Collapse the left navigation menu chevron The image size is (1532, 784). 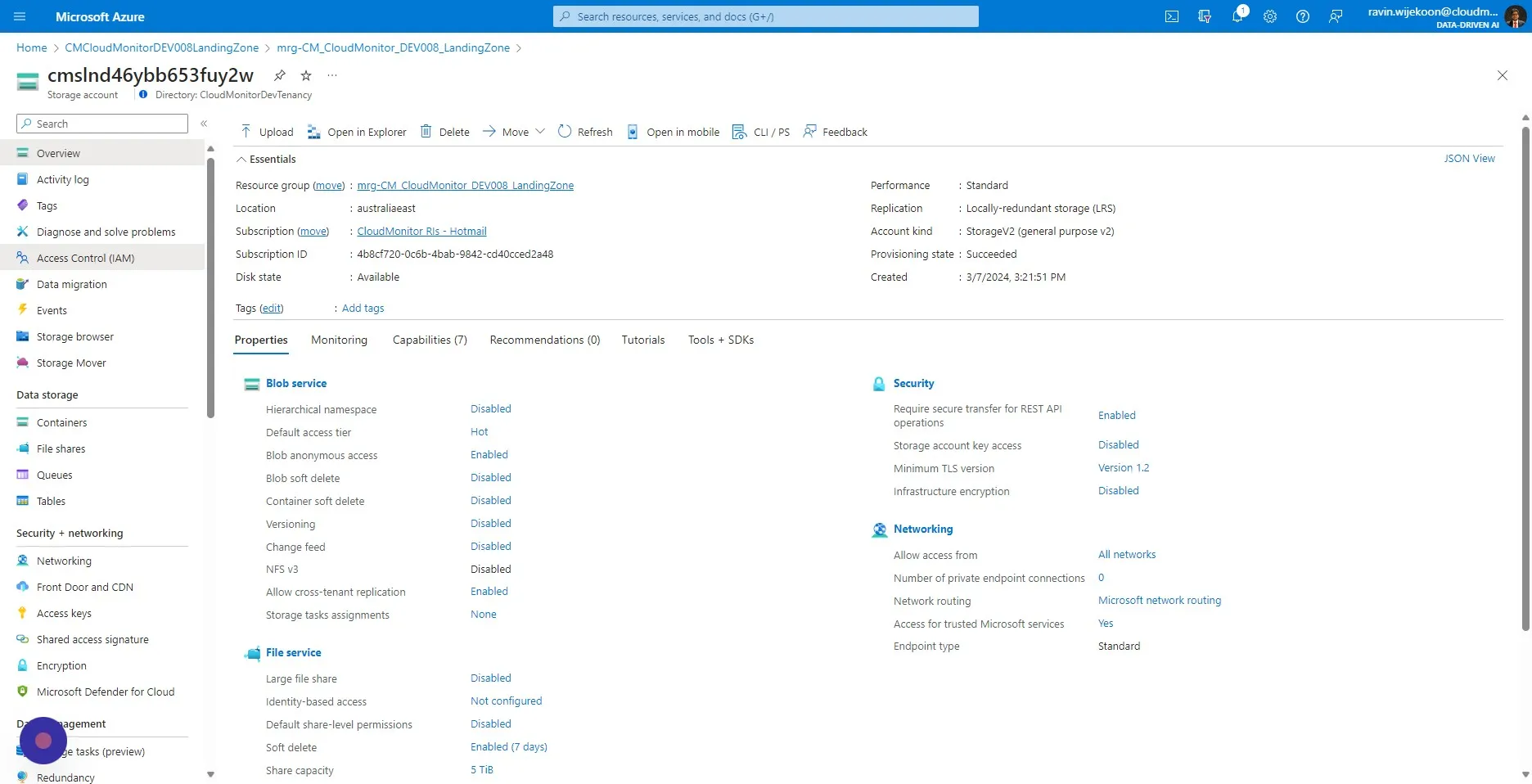(204, 124)
